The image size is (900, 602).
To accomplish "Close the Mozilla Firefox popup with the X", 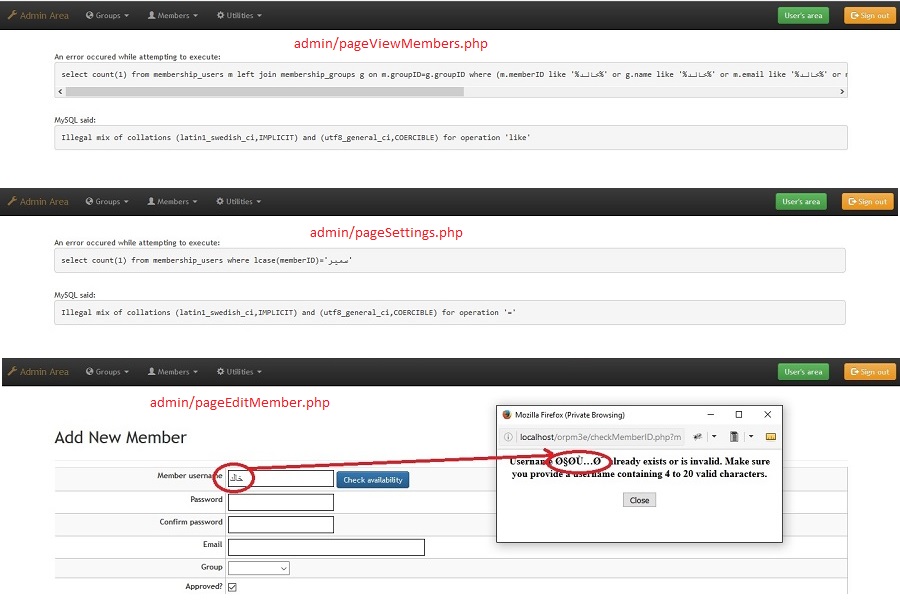I will (767, 414).
